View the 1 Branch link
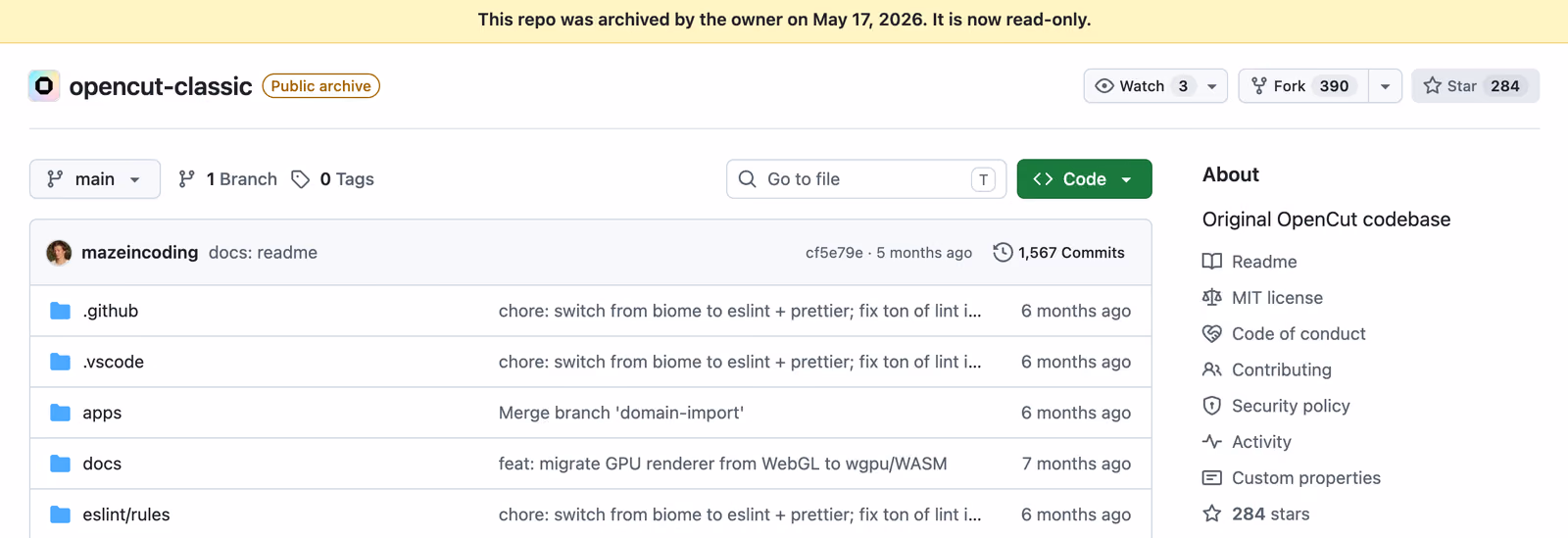Image resolution: width=1568 pixels, height=538 pixels. pyautogui.click(x=228, y=179)
